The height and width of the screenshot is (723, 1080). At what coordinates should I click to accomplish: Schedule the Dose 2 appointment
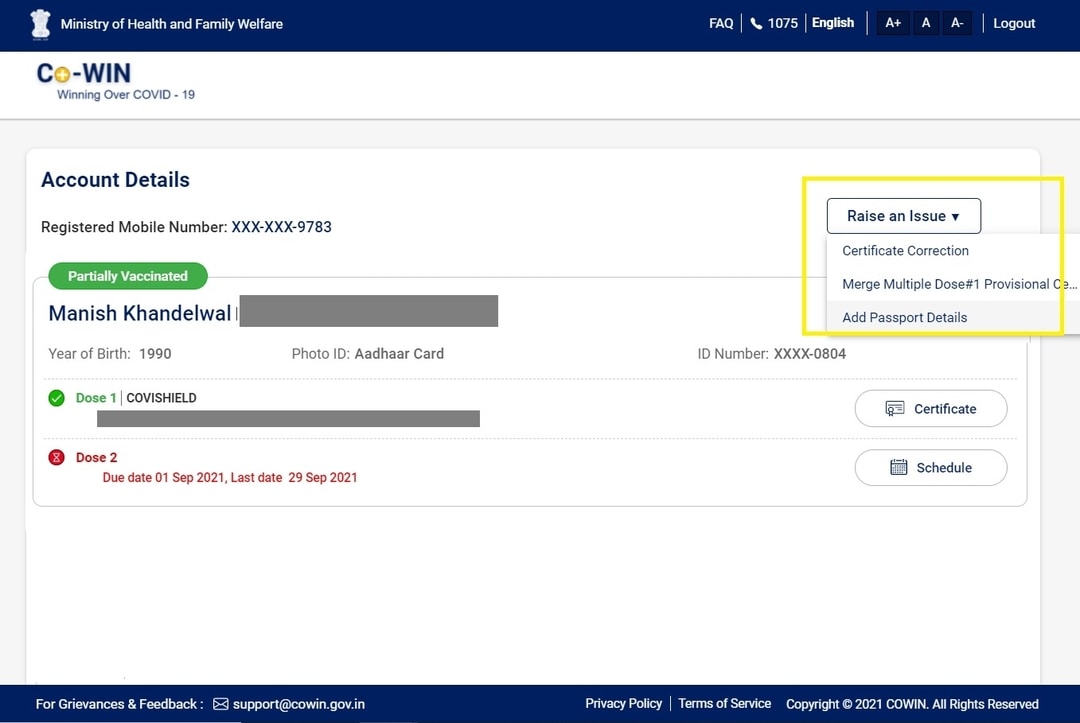[931, 468]
